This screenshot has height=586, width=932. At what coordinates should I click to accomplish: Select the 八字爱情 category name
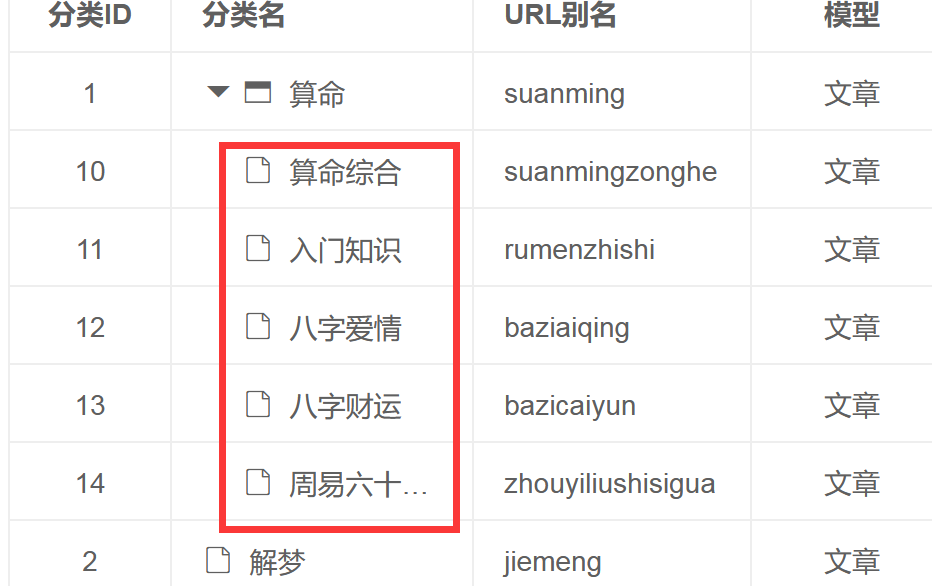(x=345, y=328)
